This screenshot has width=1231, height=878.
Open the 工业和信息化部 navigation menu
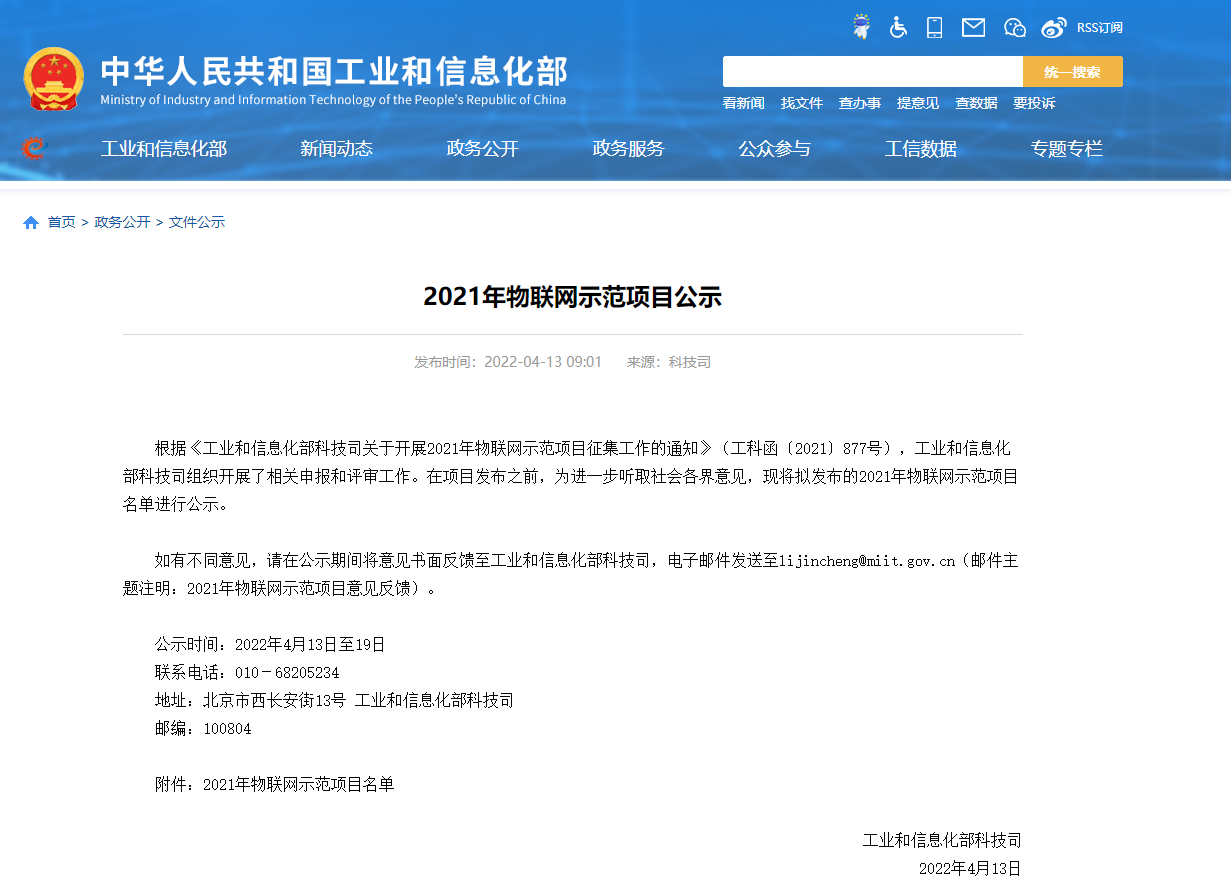pos(164,149)
